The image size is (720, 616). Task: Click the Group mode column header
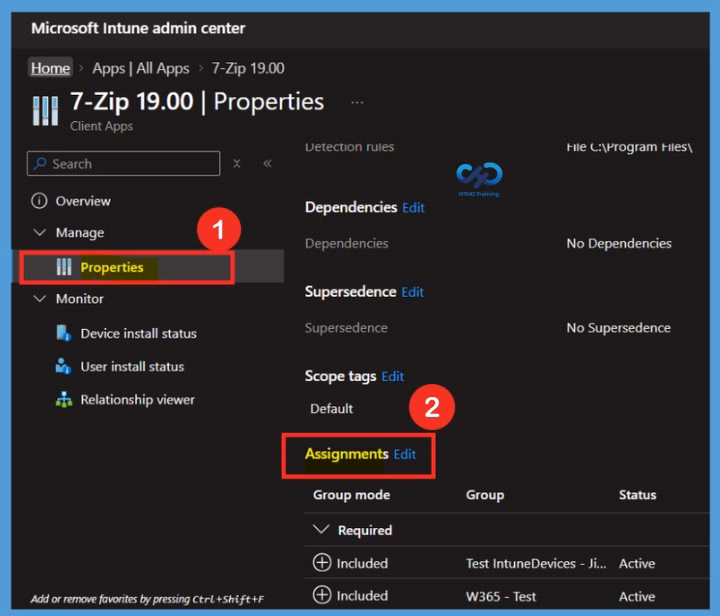coord(351,495)
